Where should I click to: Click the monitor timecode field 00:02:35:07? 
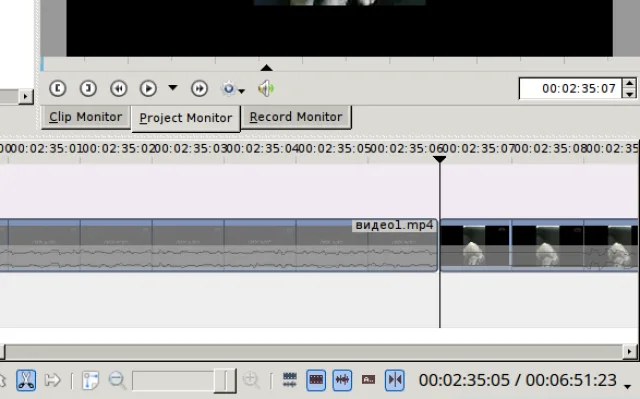(570, 89)
